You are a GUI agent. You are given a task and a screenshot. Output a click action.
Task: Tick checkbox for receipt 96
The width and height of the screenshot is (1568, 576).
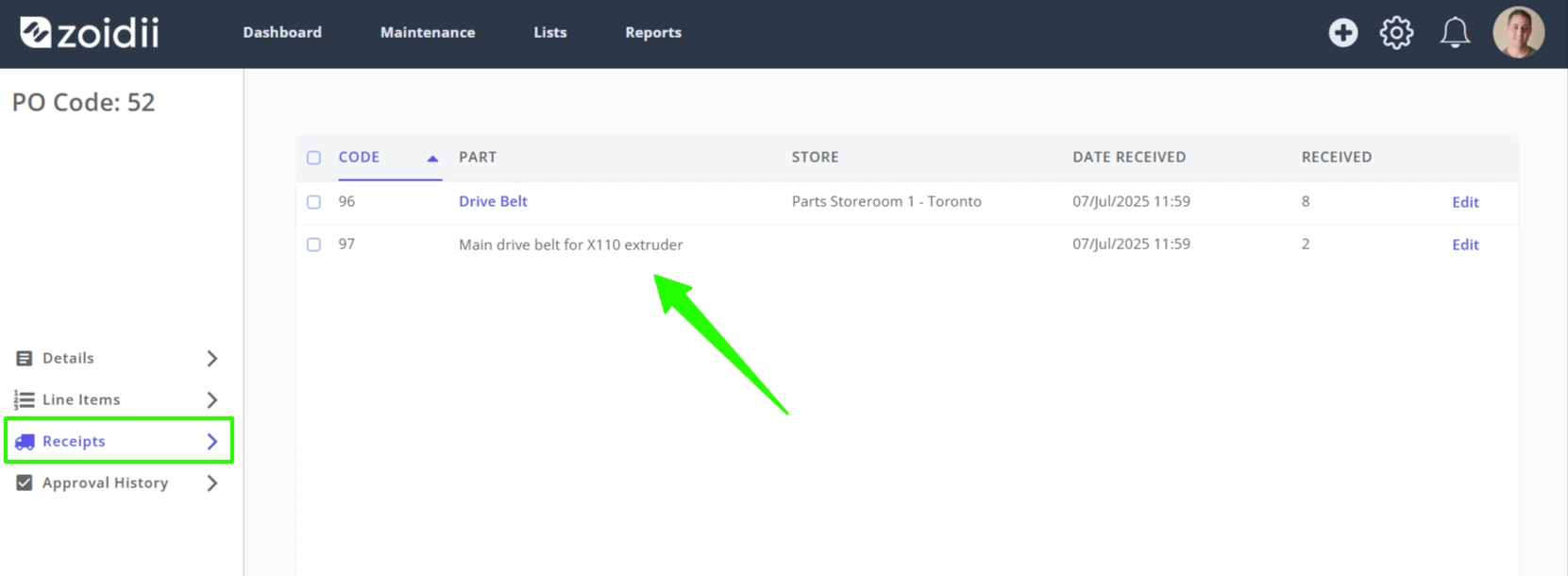coord(313,202)
